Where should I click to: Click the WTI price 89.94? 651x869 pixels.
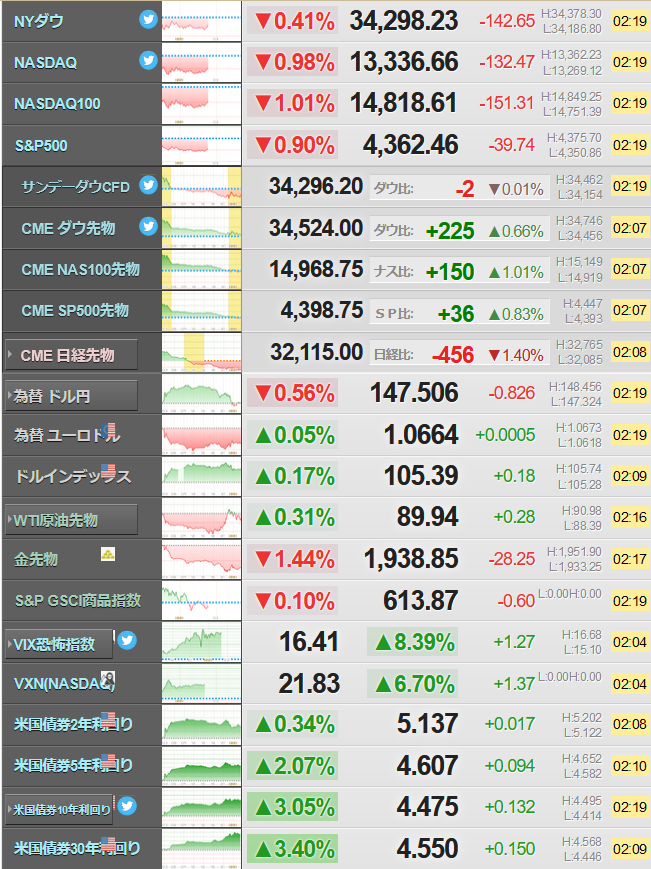click(427, 517)
